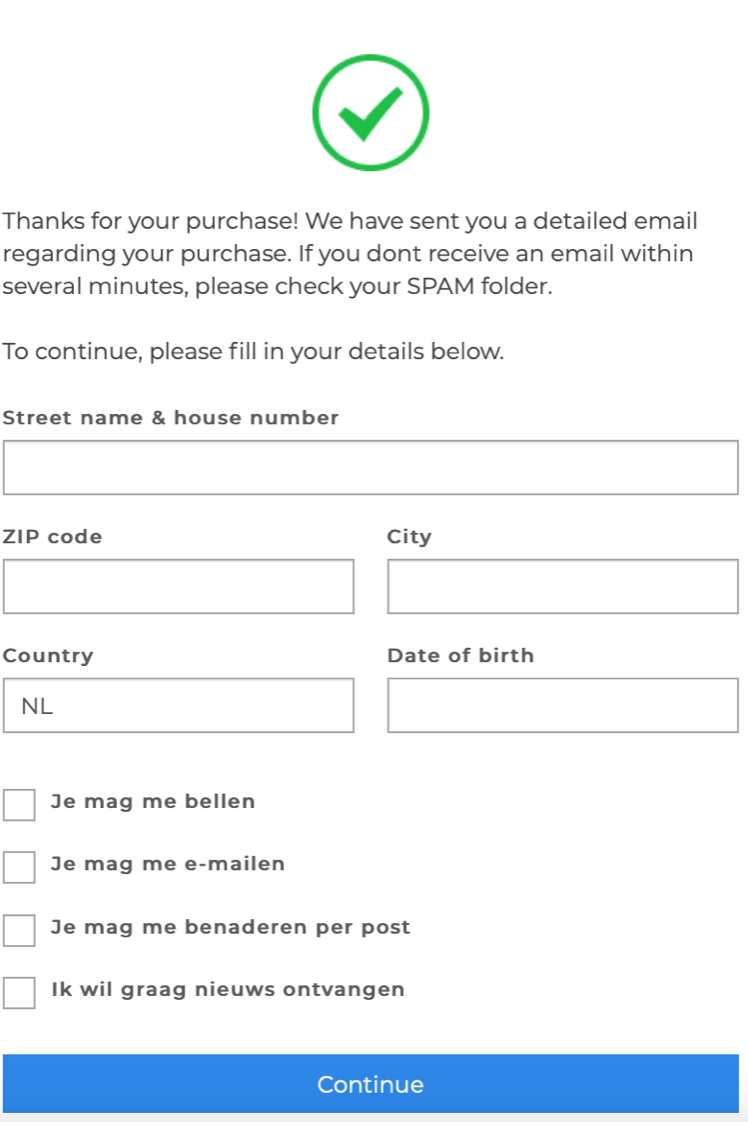Toggle the 'Ik wil graag nieuws ontvangen' checkbox
The width and height of the screenshot is (748, 1122).
tap(19, 992)
